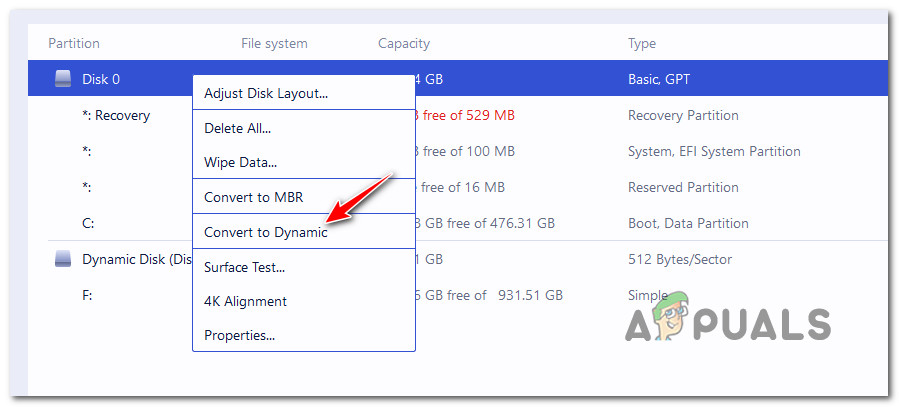The image size is (899, 407).
Task: Click the Disk 0 drive icon
Action: [63, 79]
